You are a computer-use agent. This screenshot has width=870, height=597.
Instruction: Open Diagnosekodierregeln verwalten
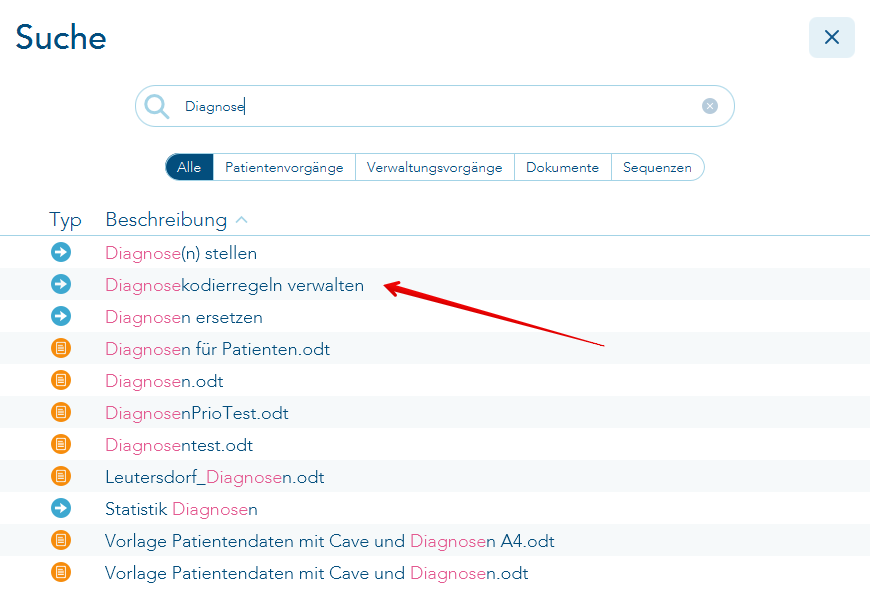click(x=234, y=284)
